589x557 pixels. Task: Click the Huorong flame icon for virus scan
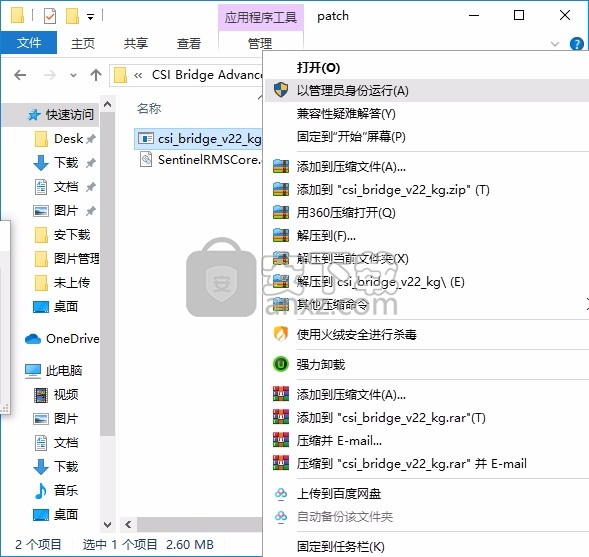coord(281,334)
